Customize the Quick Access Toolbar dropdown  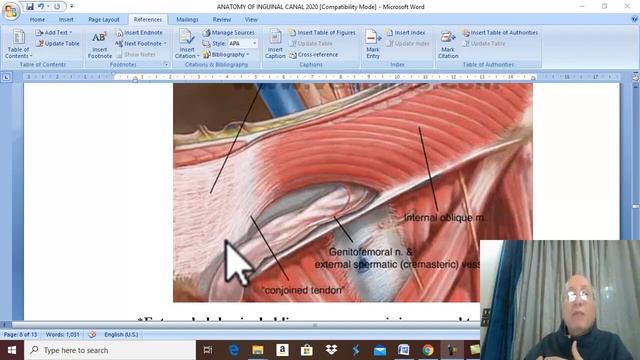tap(71, 7)
